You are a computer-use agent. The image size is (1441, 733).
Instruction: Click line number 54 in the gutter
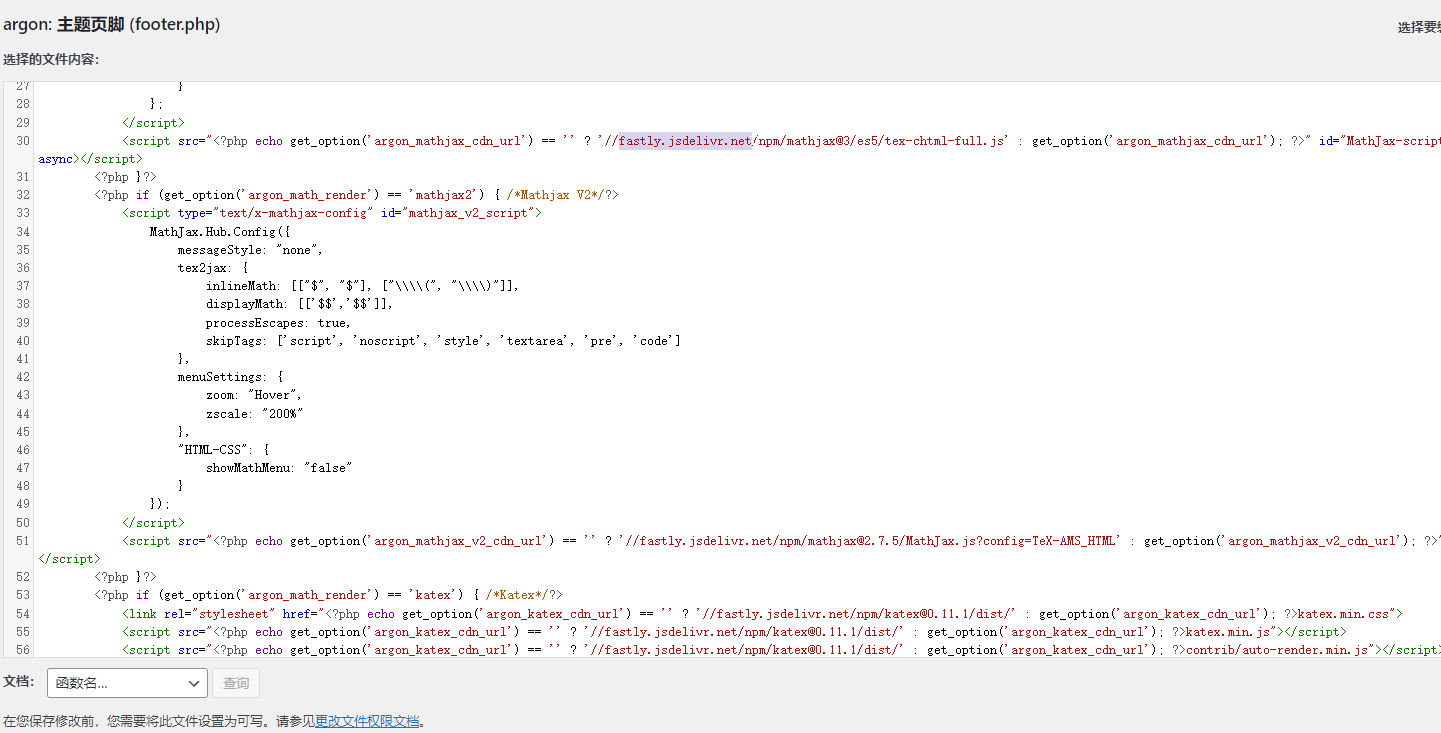(22, 613)
